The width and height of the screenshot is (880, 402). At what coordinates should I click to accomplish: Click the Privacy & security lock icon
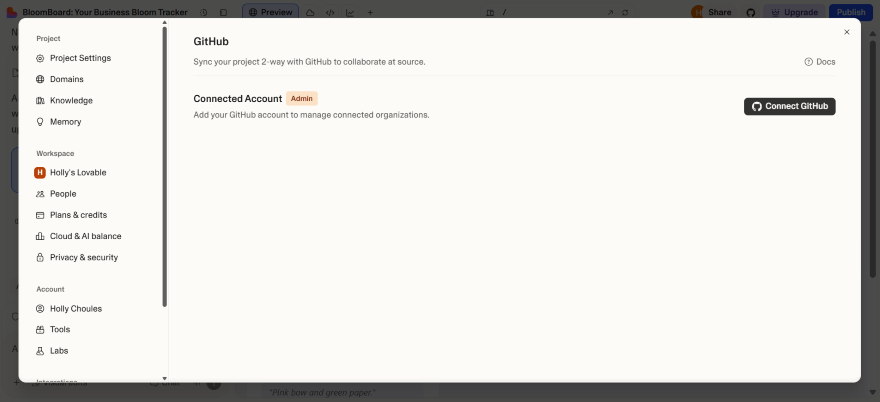tap(40, 258)
